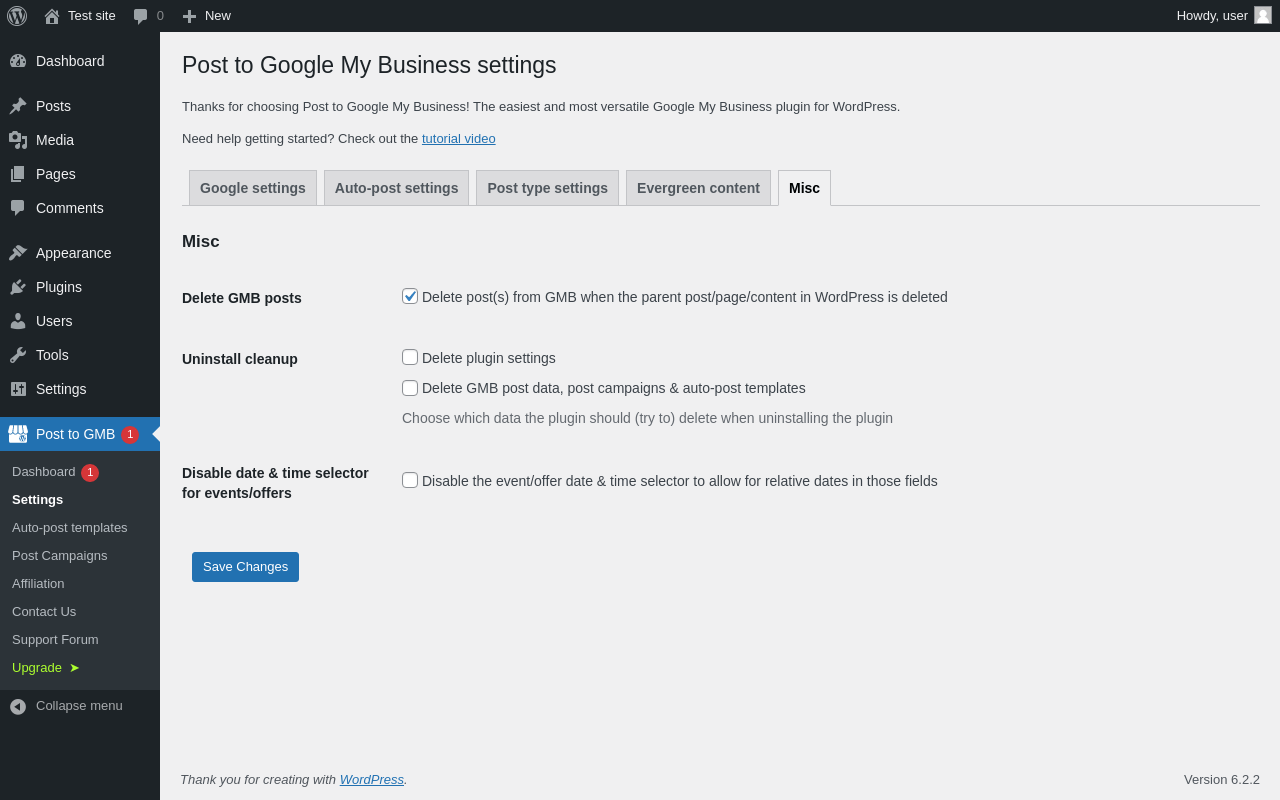The width and height of the screenshot is (1280, 800).
Task: Uncheck the Delete GMB posts checkbox
Action: (410, 296)
